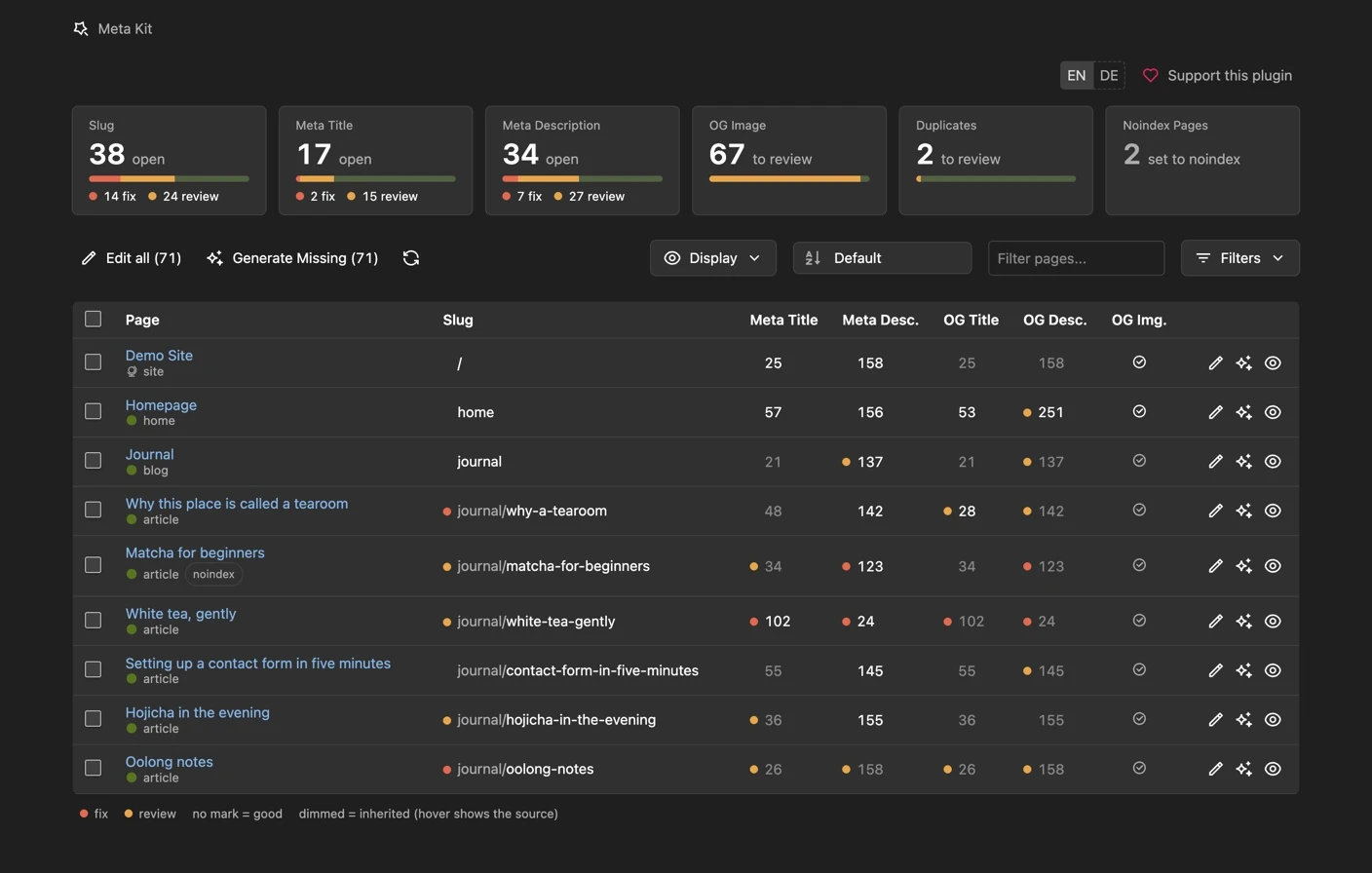Click the Meta Title progress bar
The image size is (1372, 873).
(x=375, y=179)
